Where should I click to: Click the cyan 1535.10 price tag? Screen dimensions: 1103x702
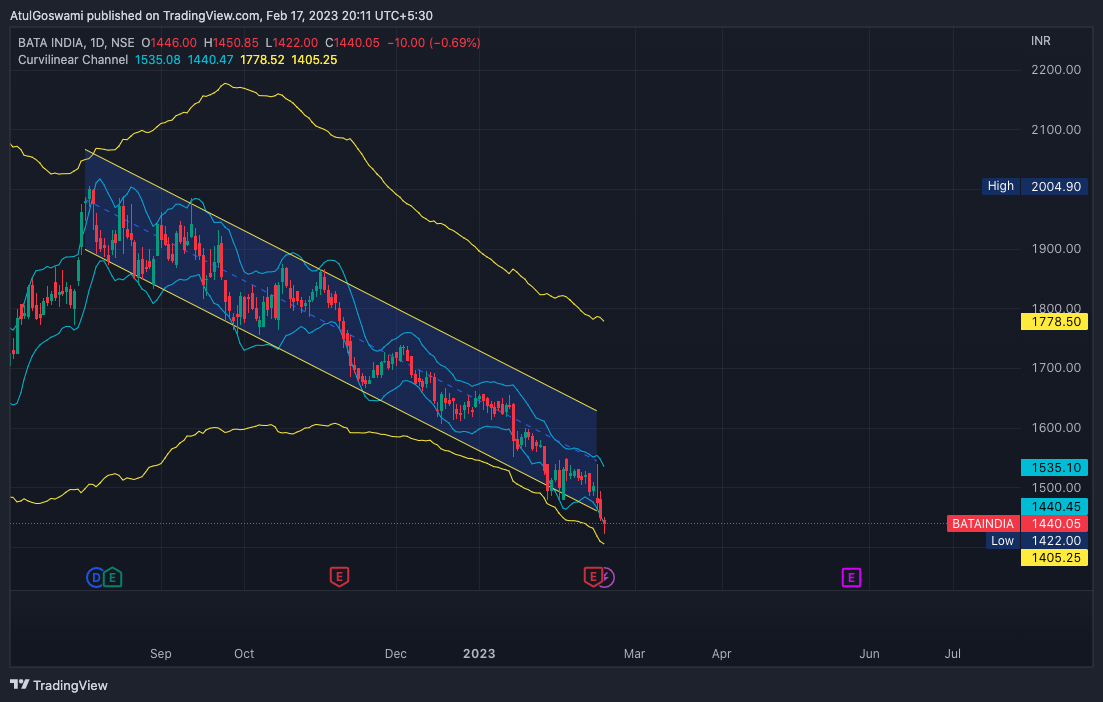1054,468
